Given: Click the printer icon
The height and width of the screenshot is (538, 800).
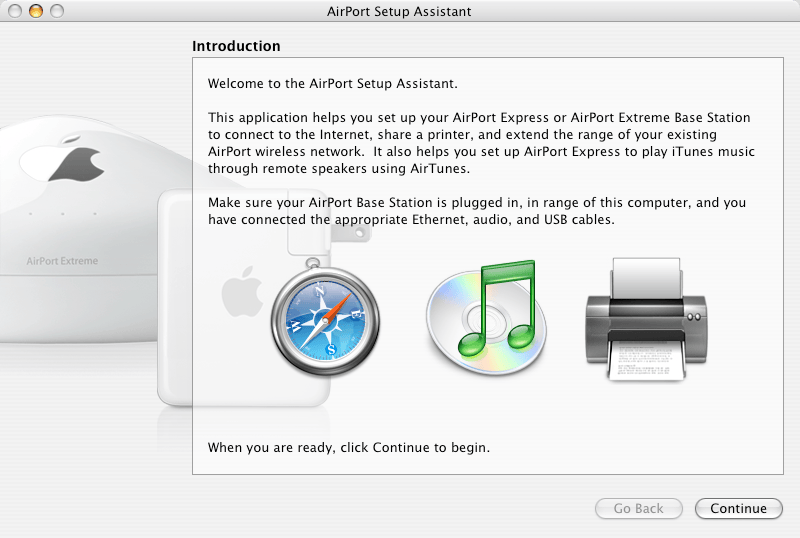Looking at the screenshot, I should coord(646,319).
